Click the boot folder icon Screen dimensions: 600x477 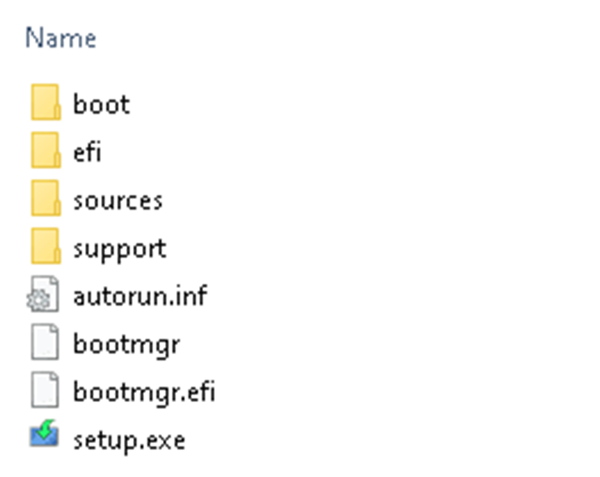point(45,104)
